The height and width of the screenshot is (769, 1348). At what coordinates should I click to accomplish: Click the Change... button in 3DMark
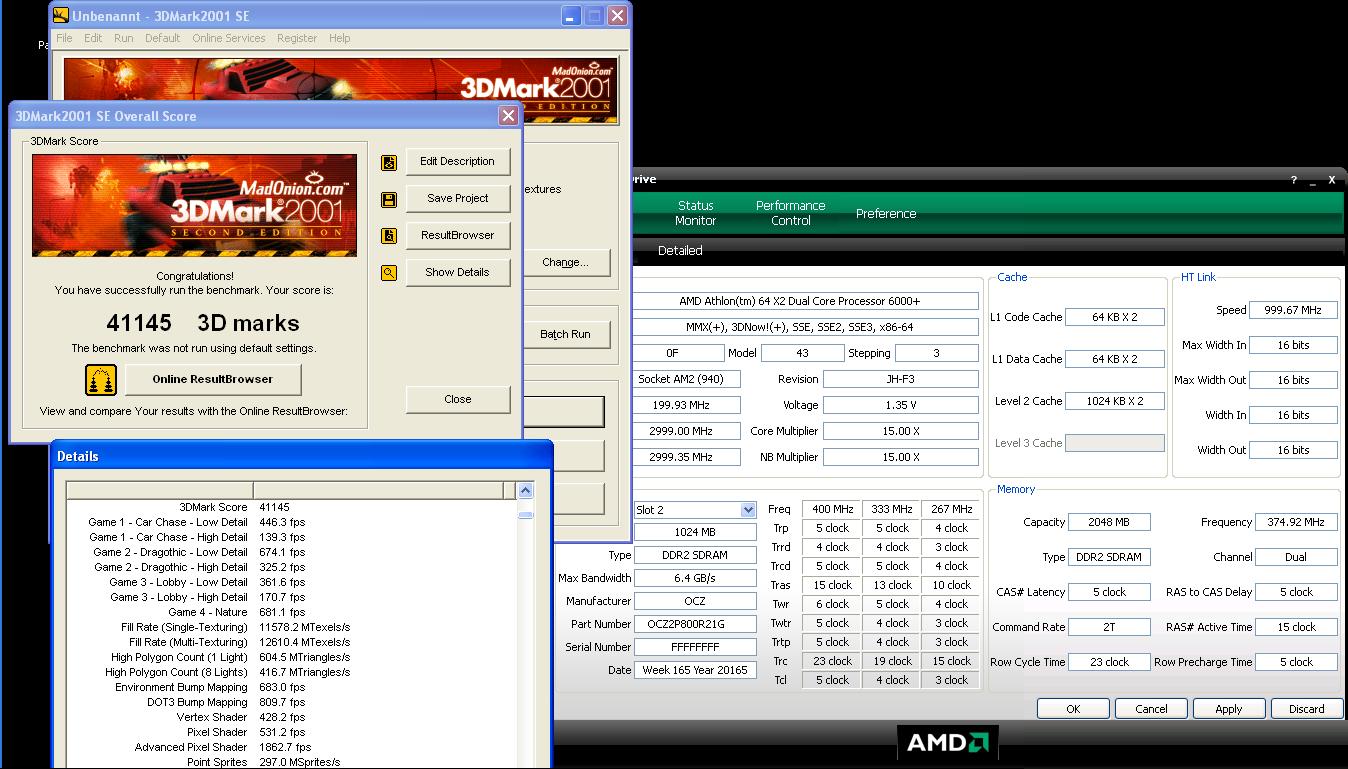tap(565, 263)
